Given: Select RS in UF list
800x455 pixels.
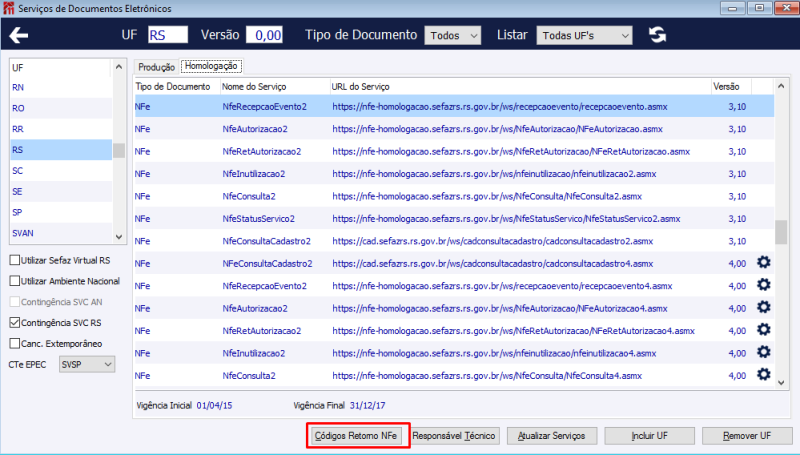Looking at the screenshot, I should (61, 150).
